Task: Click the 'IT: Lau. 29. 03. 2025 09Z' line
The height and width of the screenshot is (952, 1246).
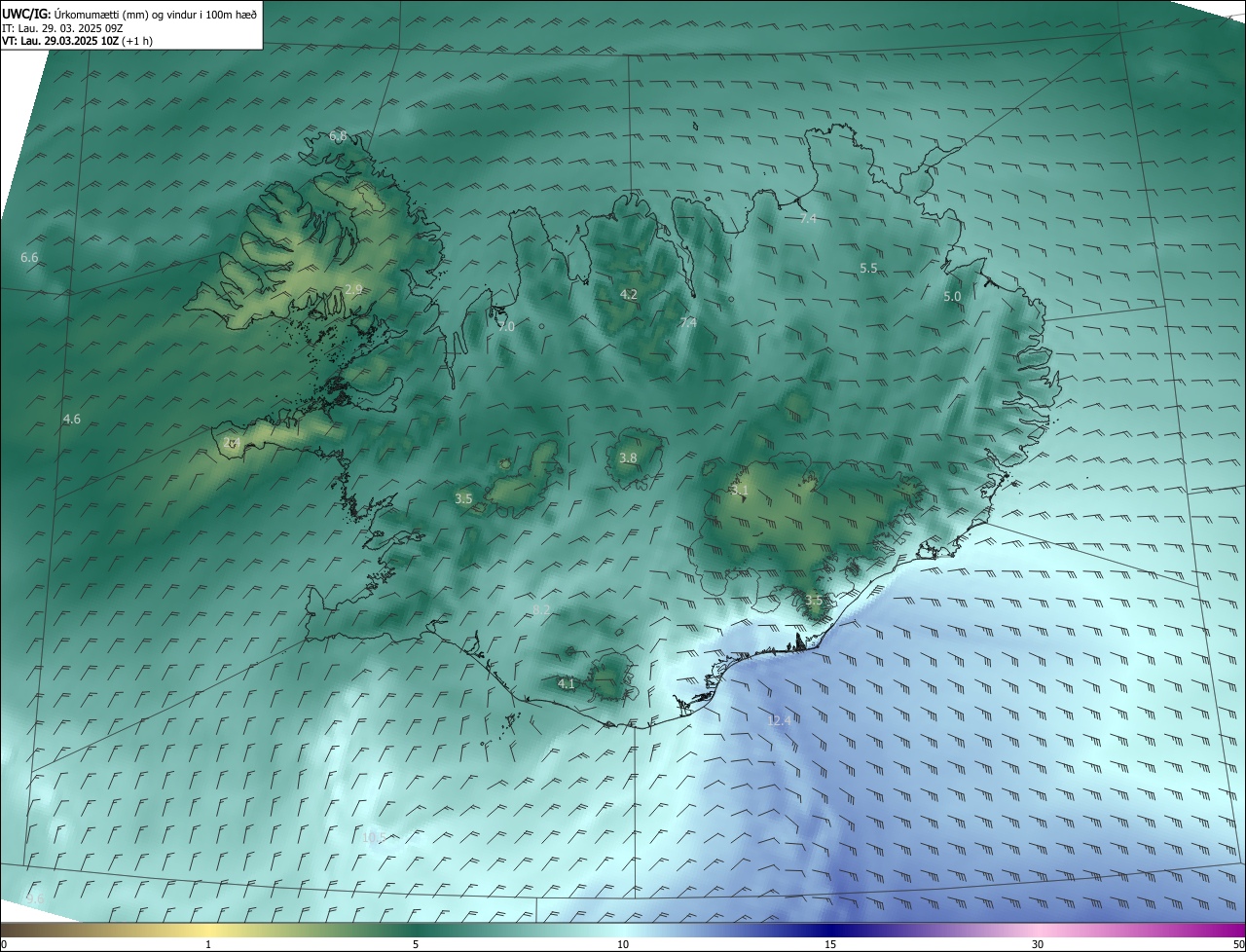Action: (62, 28)
